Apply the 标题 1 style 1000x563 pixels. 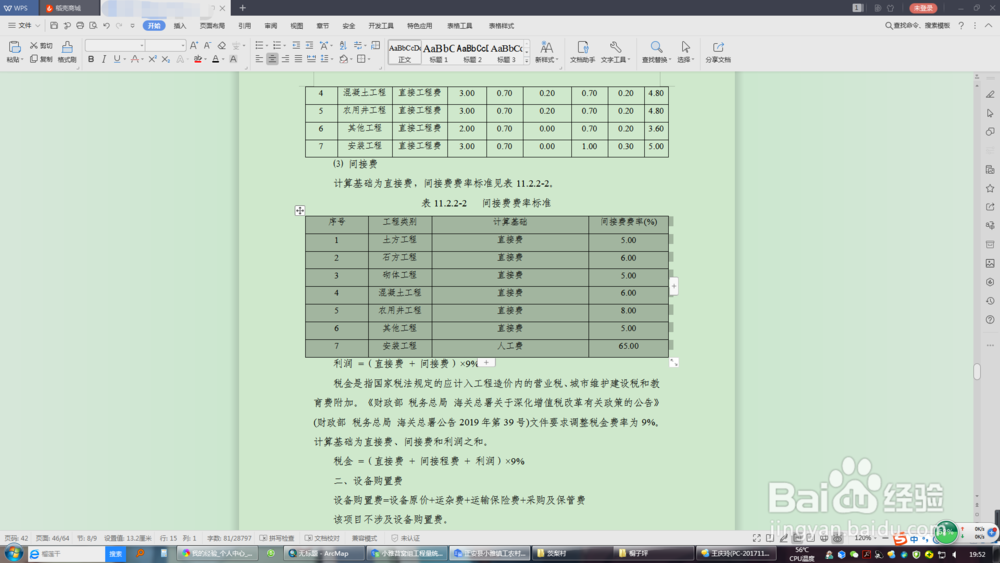click(x=438, y=52)
